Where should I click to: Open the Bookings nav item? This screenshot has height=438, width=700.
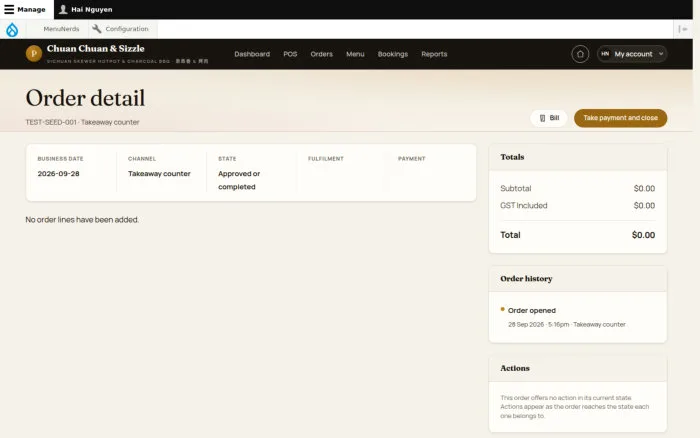393,54
